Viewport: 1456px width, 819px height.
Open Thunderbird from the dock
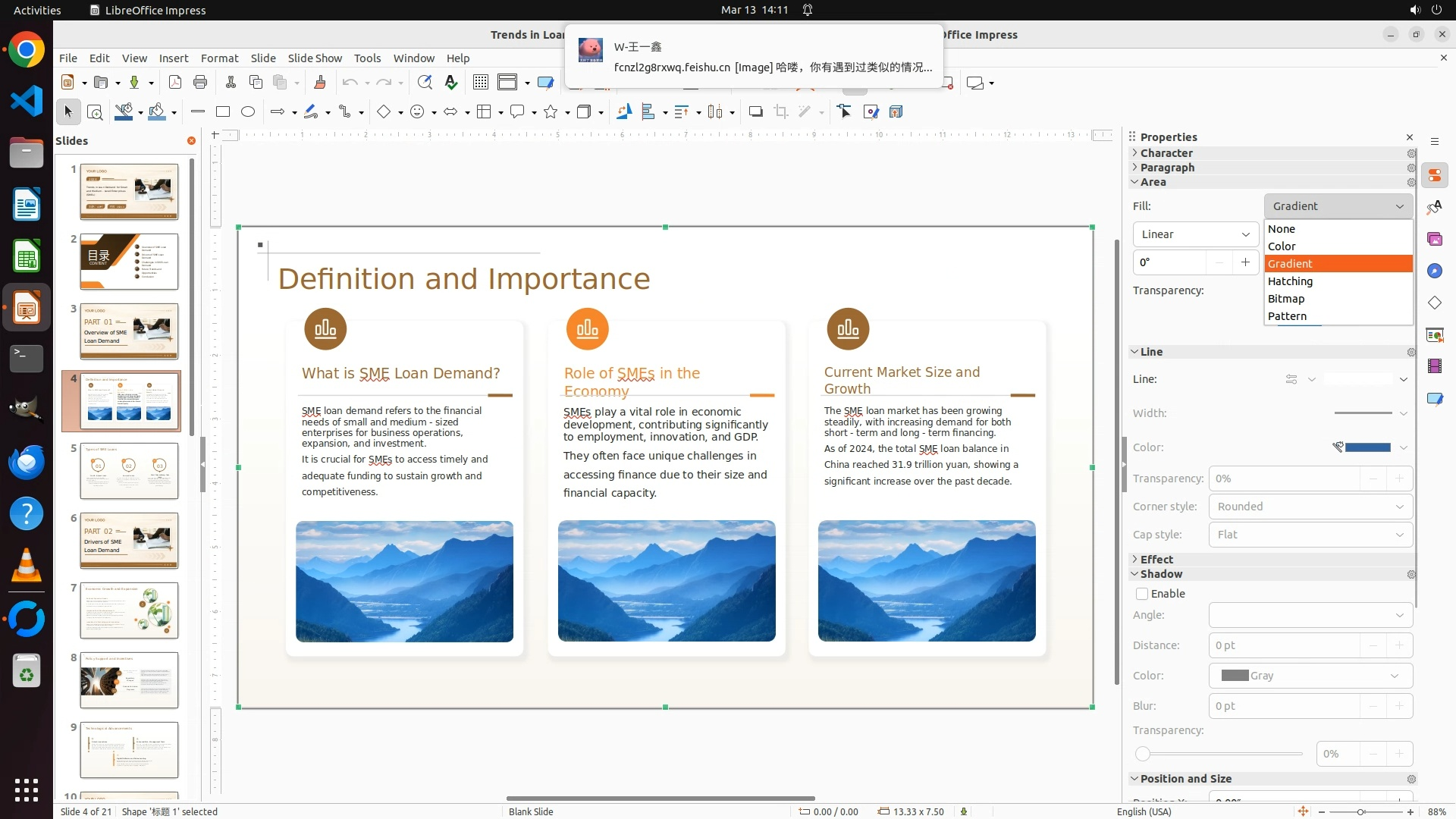[x=27, y=463]
